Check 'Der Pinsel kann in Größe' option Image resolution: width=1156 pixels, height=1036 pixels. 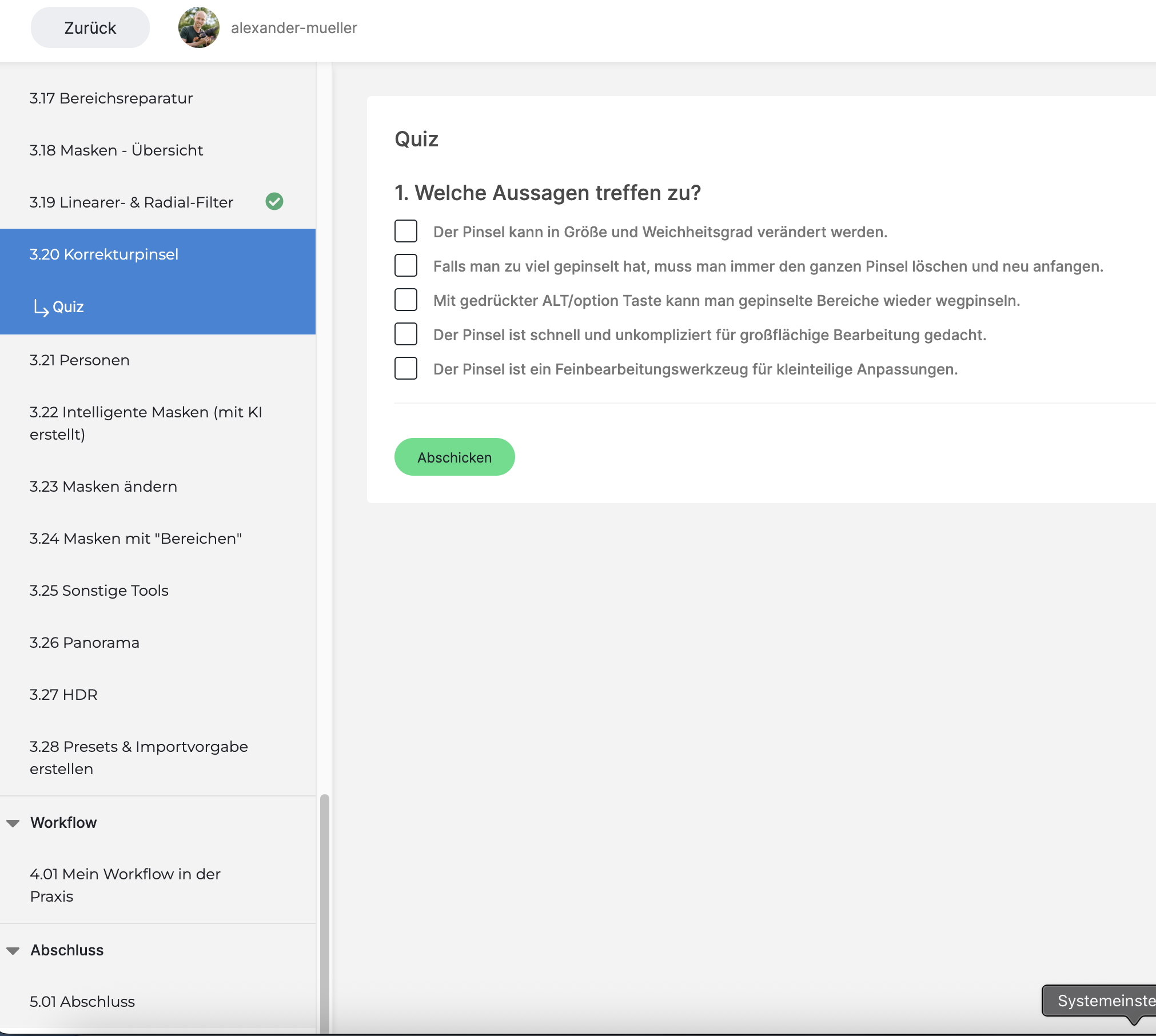(406, 231)
